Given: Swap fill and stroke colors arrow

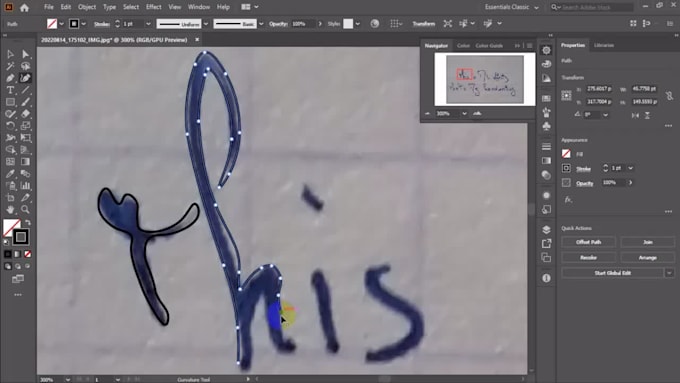Looking at the screenshot, I should 28,223.
